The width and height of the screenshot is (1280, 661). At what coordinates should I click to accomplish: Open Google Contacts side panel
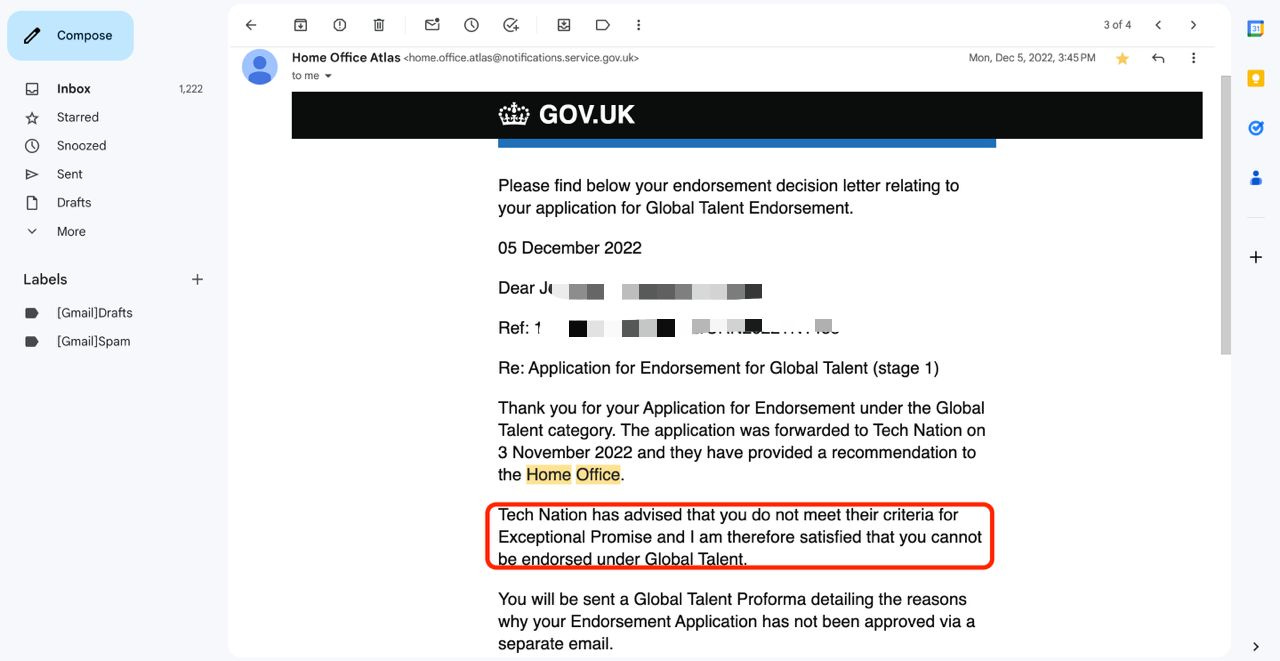pyautogui.click(x=1256, y=178)
